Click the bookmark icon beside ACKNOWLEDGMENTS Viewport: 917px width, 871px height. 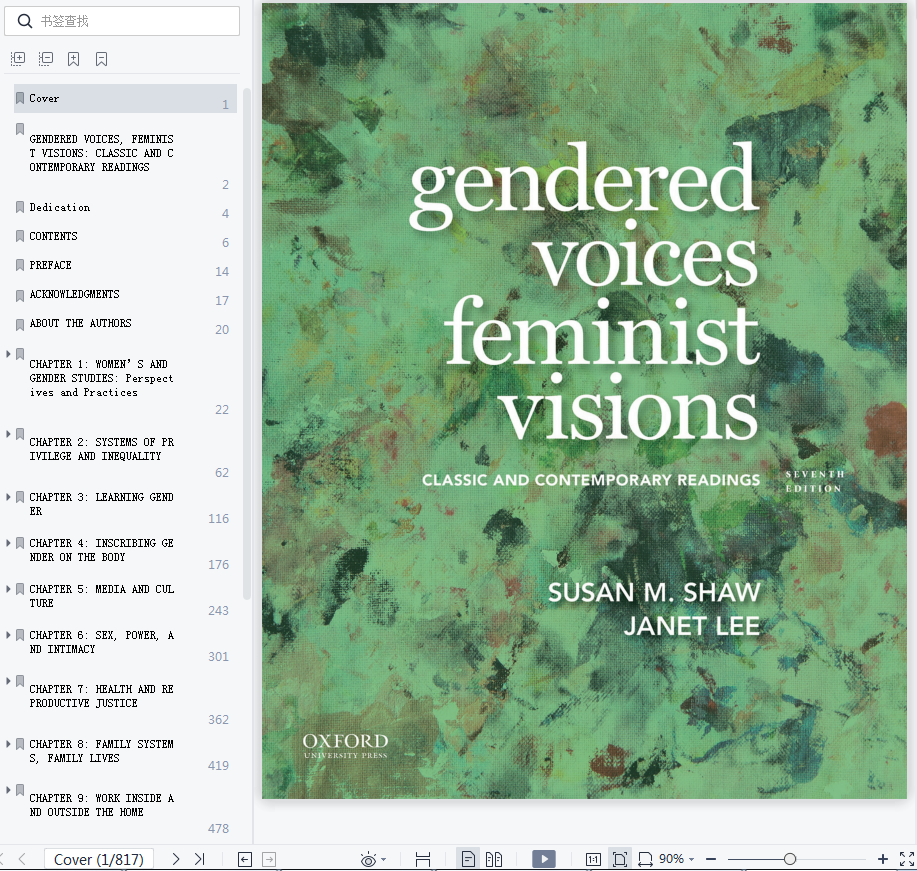click(20, 294)
